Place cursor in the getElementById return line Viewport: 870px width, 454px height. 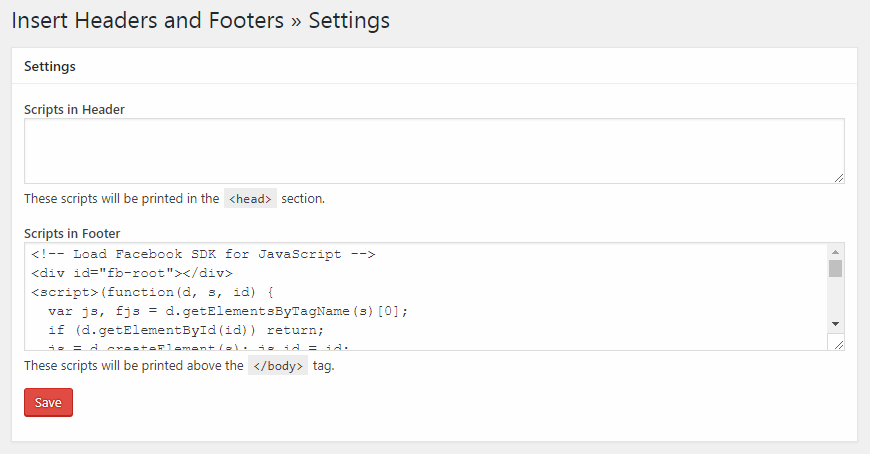coord(186,330)
